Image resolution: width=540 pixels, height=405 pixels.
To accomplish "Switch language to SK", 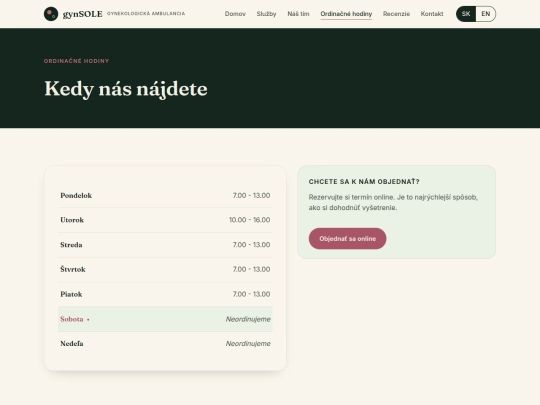I will click(466, 14).
